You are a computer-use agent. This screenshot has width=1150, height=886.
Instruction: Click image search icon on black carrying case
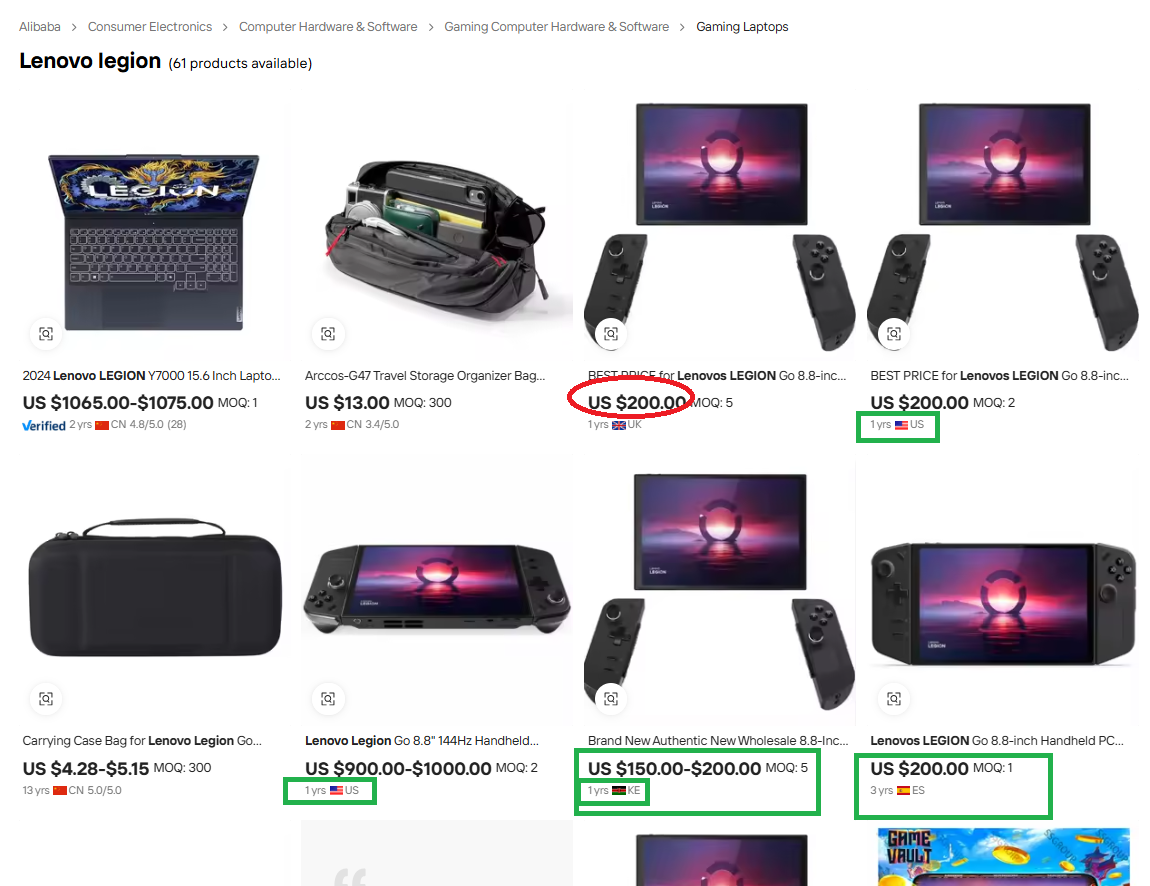coord(45,698)
